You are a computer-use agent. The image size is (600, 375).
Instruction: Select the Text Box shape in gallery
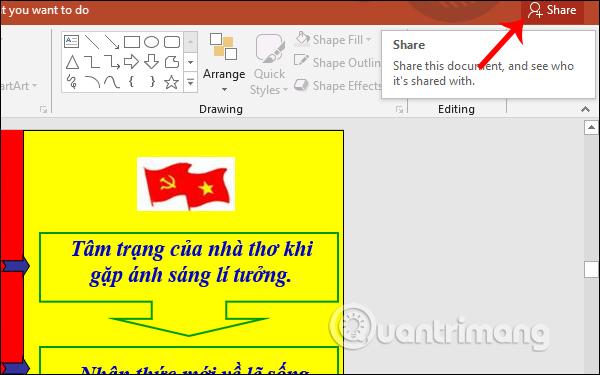[x=72, y=42]
